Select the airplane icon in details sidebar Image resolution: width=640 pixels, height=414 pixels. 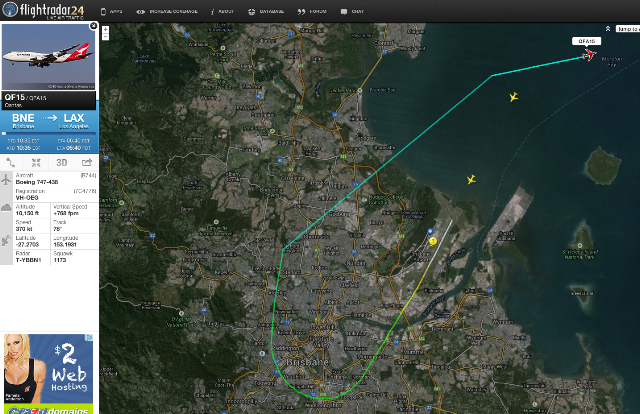pos(6,179)
